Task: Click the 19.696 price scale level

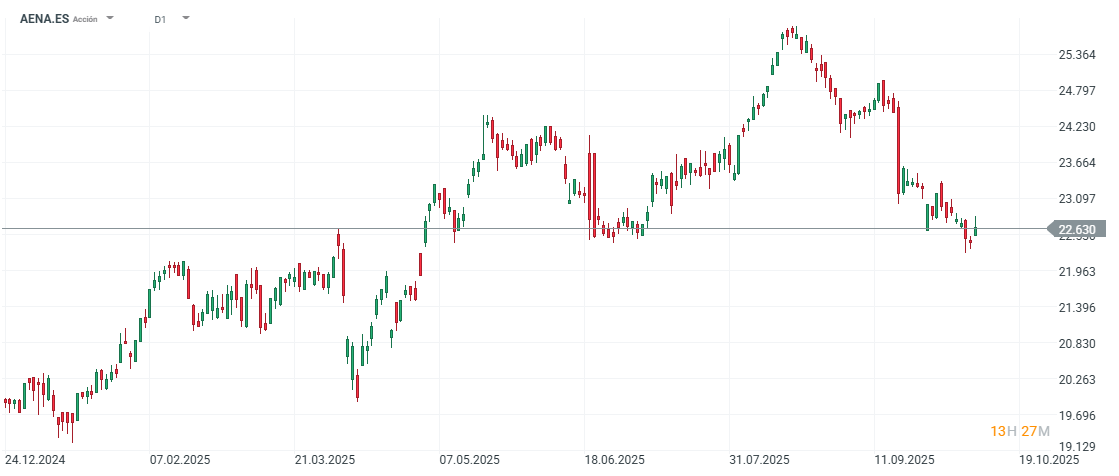Action: click(x=1076, y=415)
